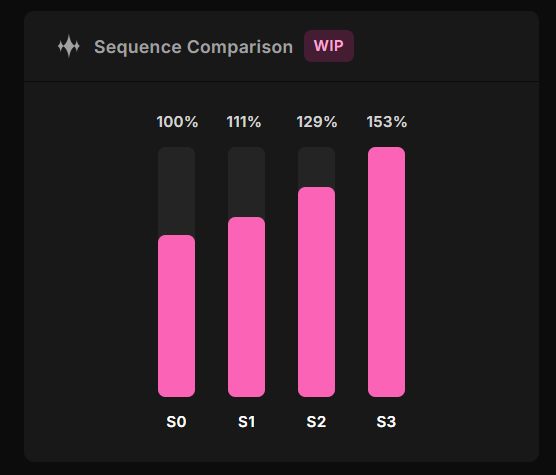Click the empty gray track above S0 bar
This screenshot has height=475, width=556.
176,191
